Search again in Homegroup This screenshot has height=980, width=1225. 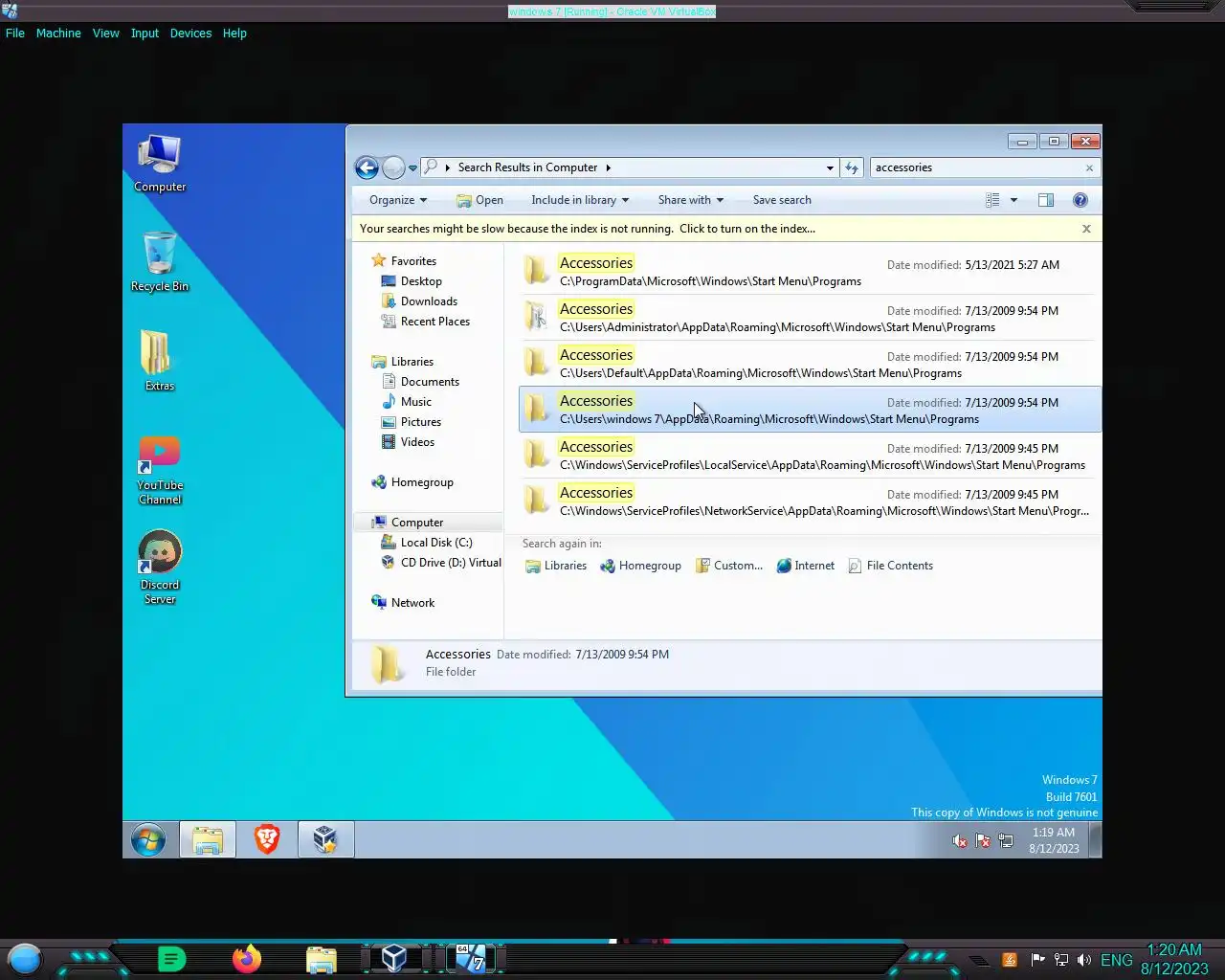coord(640,566)
